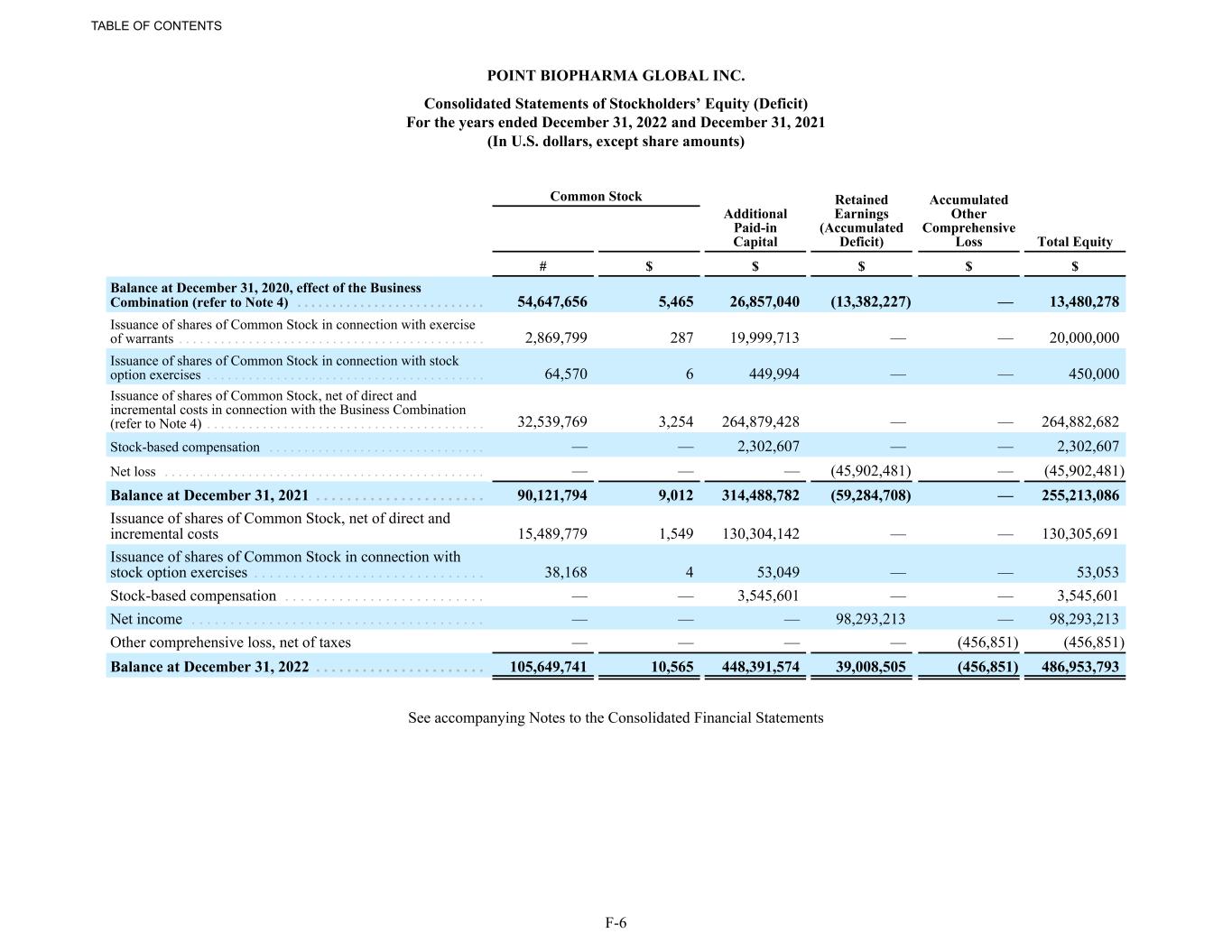This screenshot has width=1232, height=952.
Task: Click the Net loss row label
Action: click(x=133, y=471)
